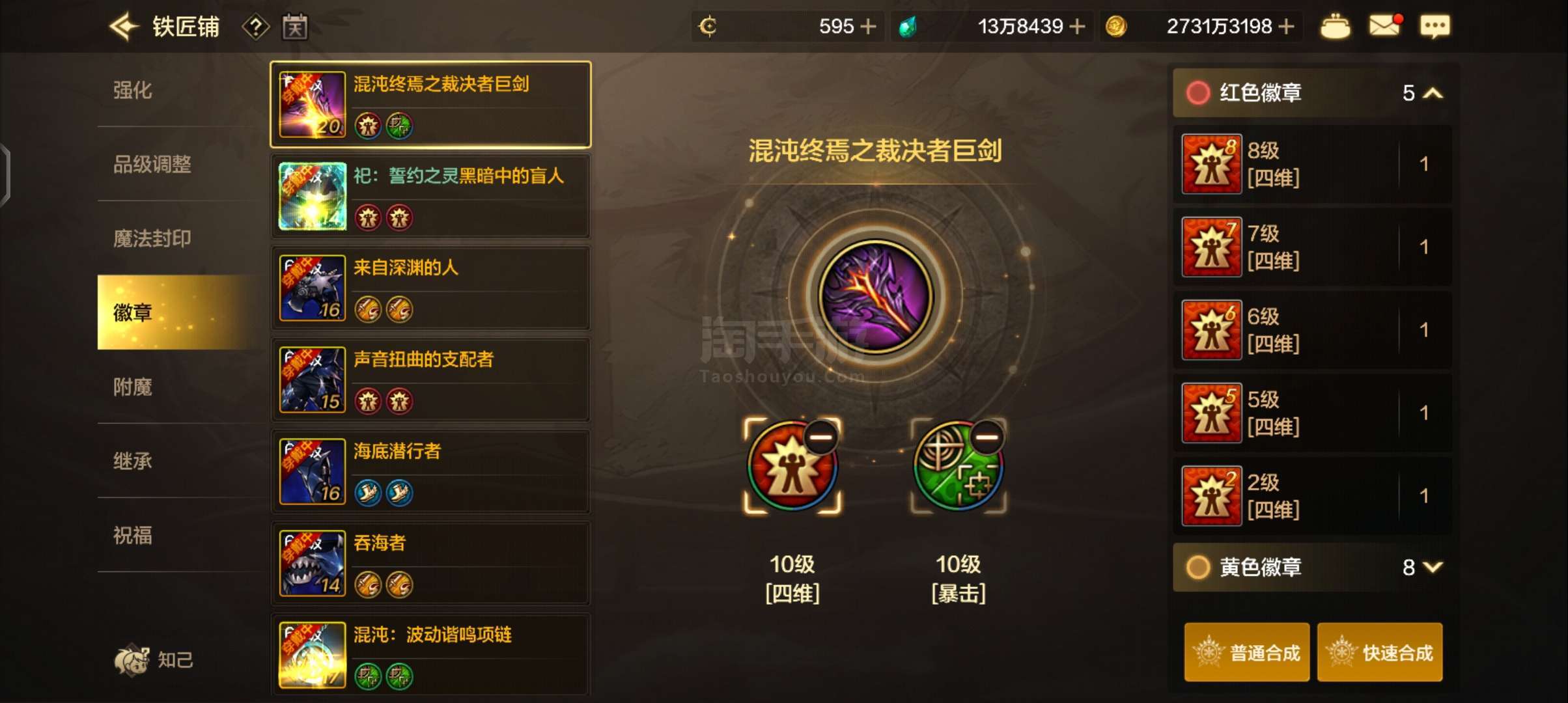Expand the 黄色徽章 section
Image resolution: width=1568 pixels, height=703 pixels.
coord(1433,567)
